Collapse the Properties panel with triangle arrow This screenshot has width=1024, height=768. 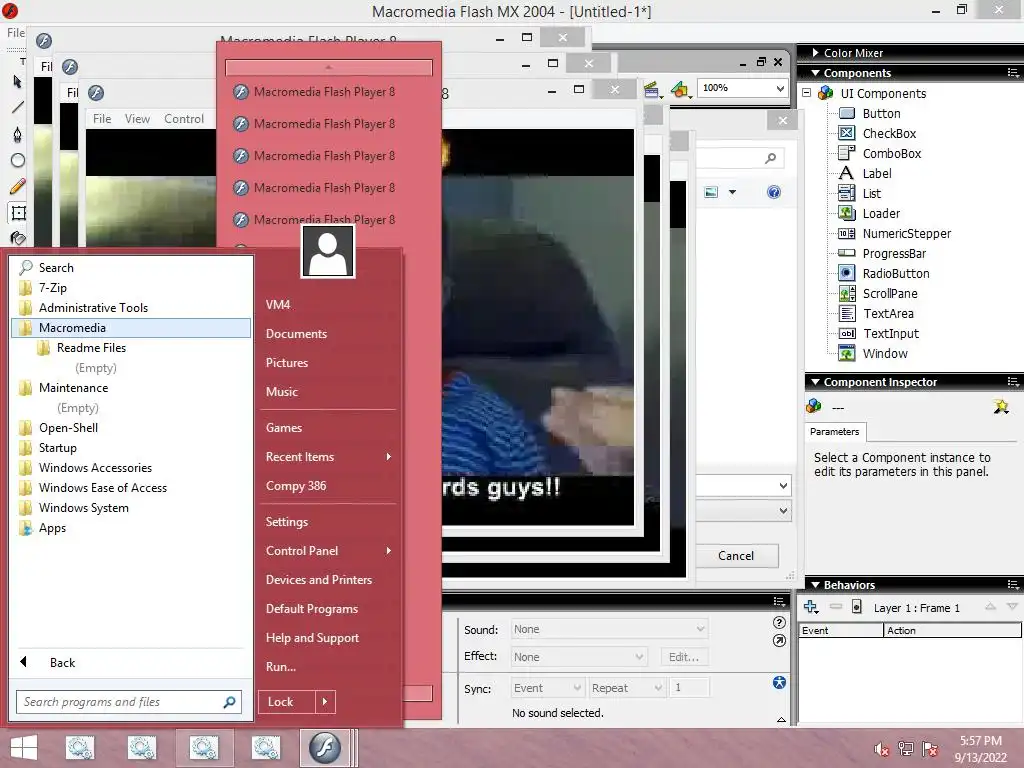[781, 720]
